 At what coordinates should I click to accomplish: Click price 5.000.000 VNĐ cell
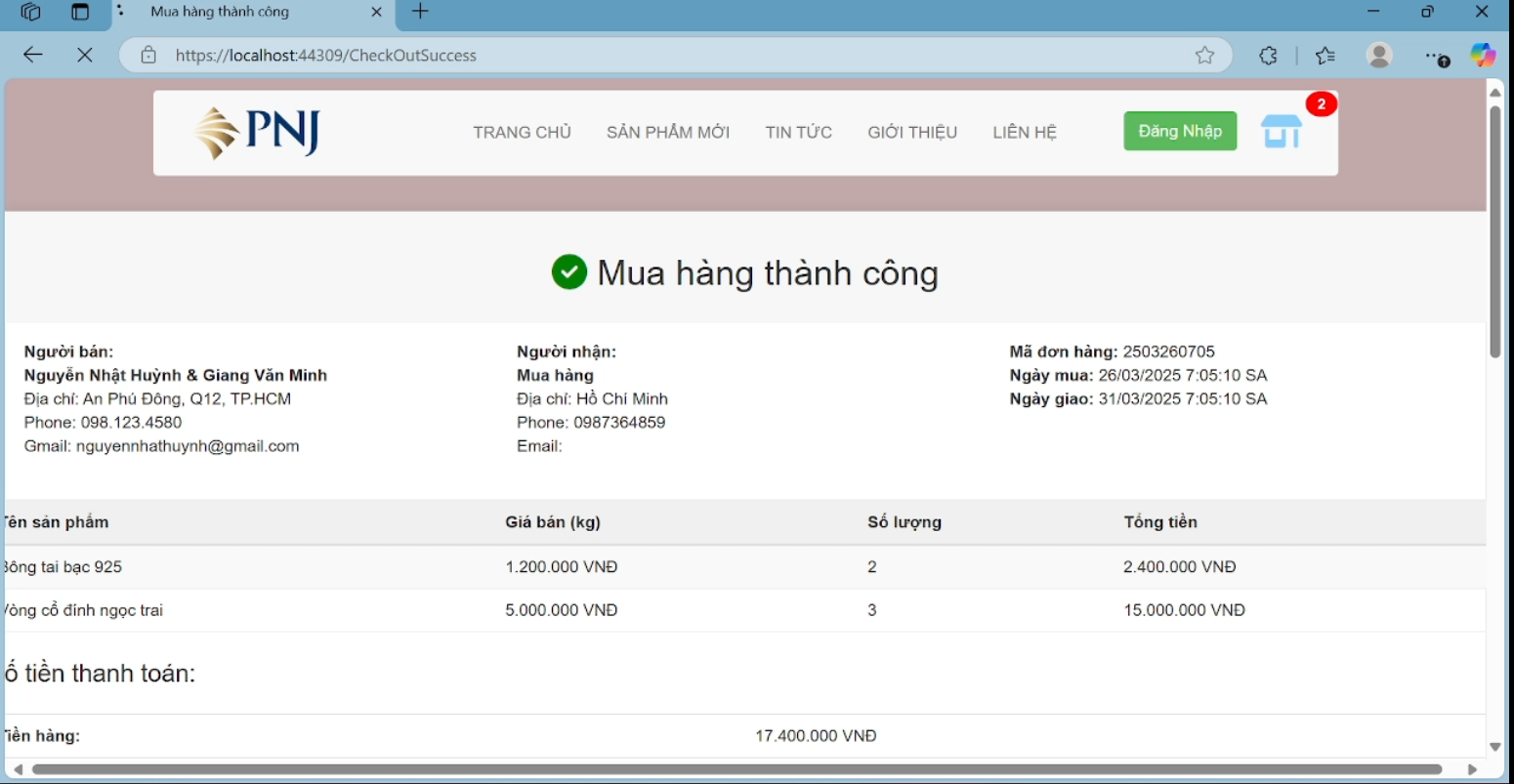562,610
